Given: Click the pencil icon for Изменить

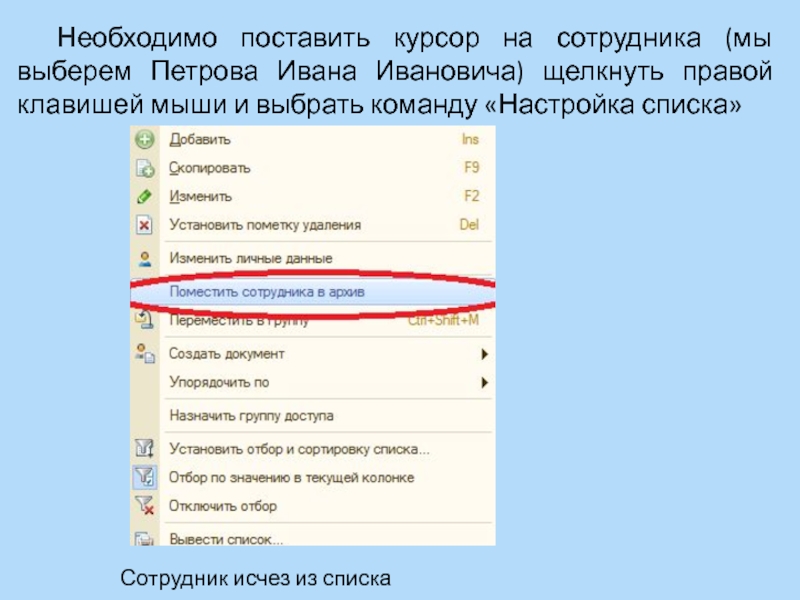Looking at the screenshot, I should click(x=144, y=197).
